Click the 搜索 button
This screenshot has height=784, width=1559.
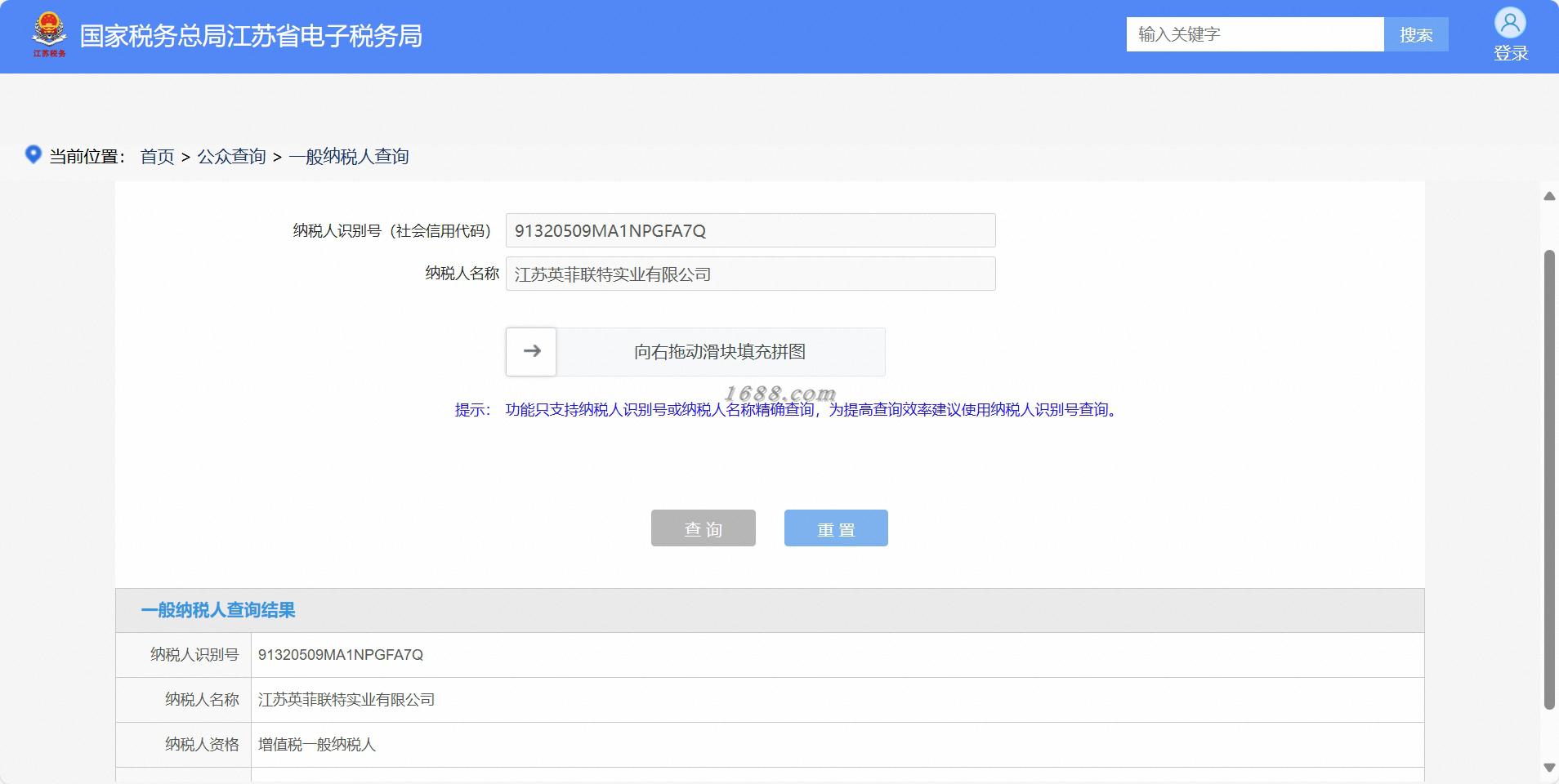click(1416, 34)
